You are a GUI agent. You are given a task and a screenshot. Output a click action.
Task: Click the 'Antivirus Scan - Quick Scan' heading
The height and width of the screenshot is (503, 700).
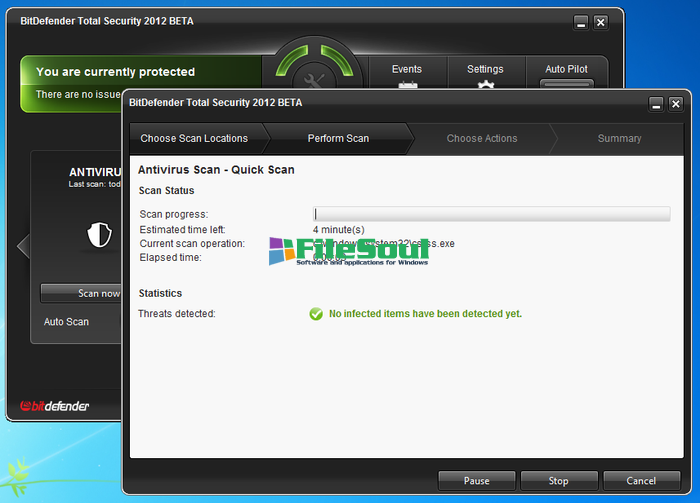click(x=216, y=170)
